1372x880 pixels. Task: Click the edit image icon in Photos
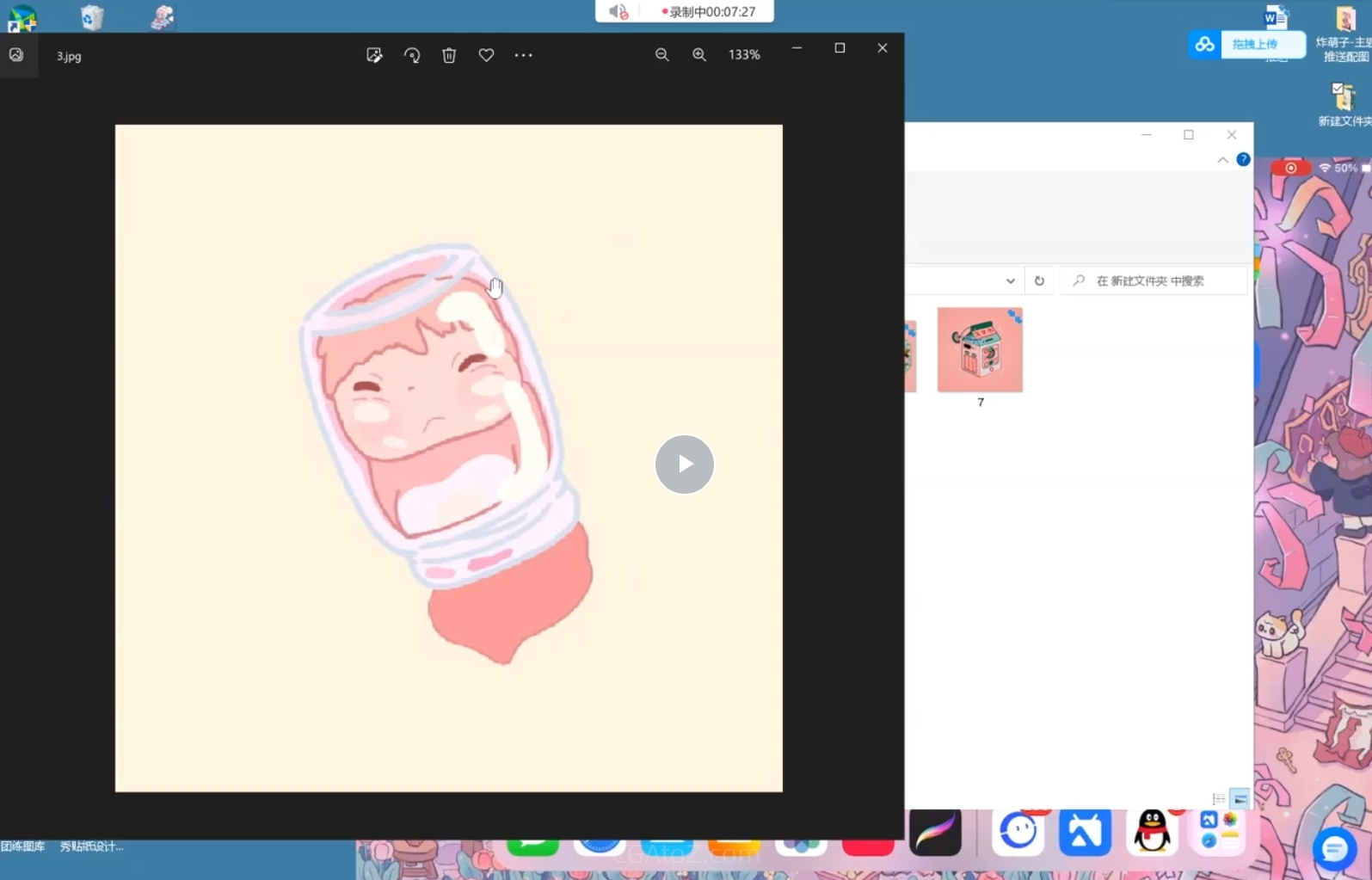(x=374, y=55)
